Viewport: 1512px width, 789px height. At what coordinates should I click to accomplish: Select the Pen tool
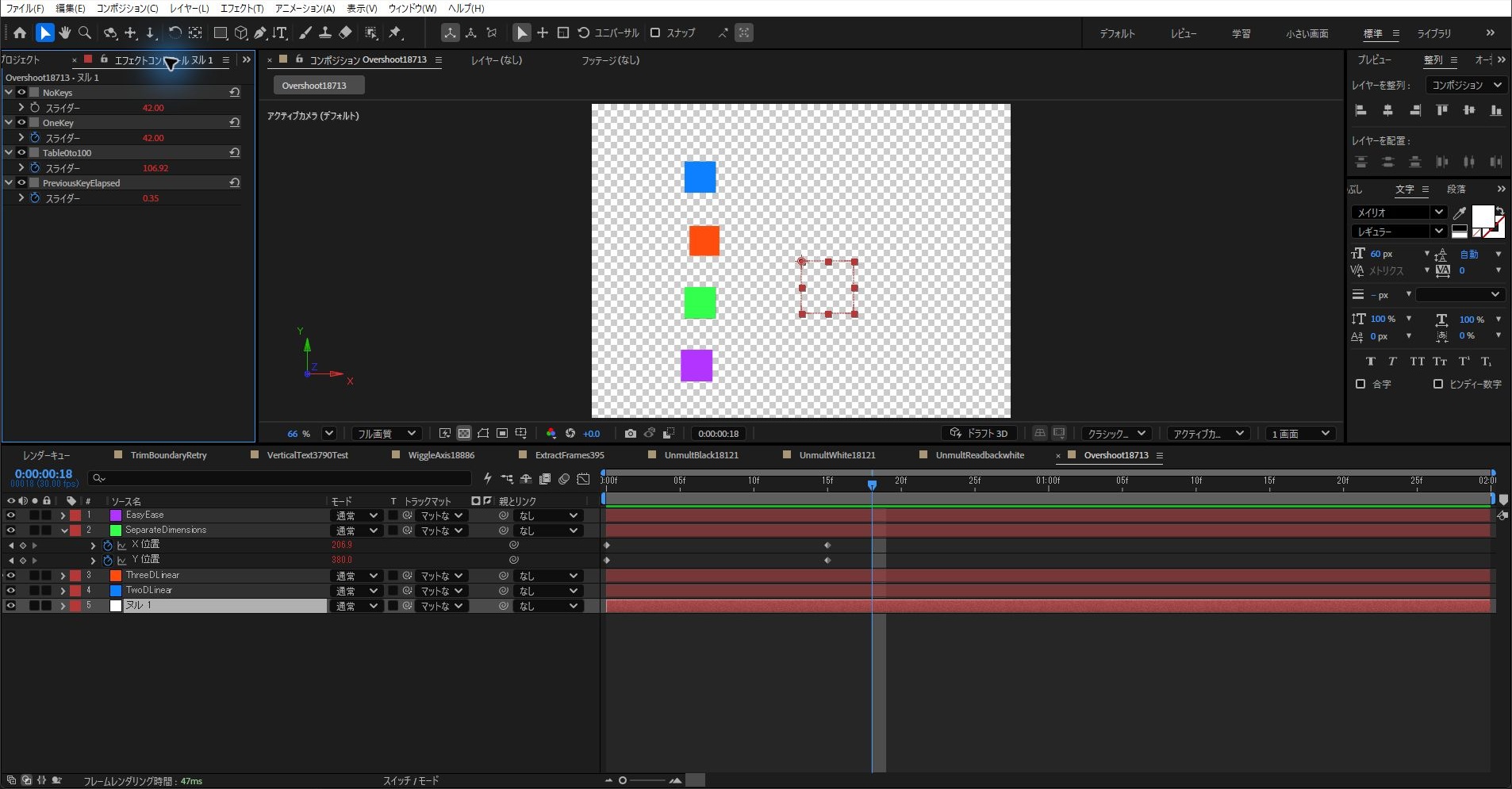[259, 33]
